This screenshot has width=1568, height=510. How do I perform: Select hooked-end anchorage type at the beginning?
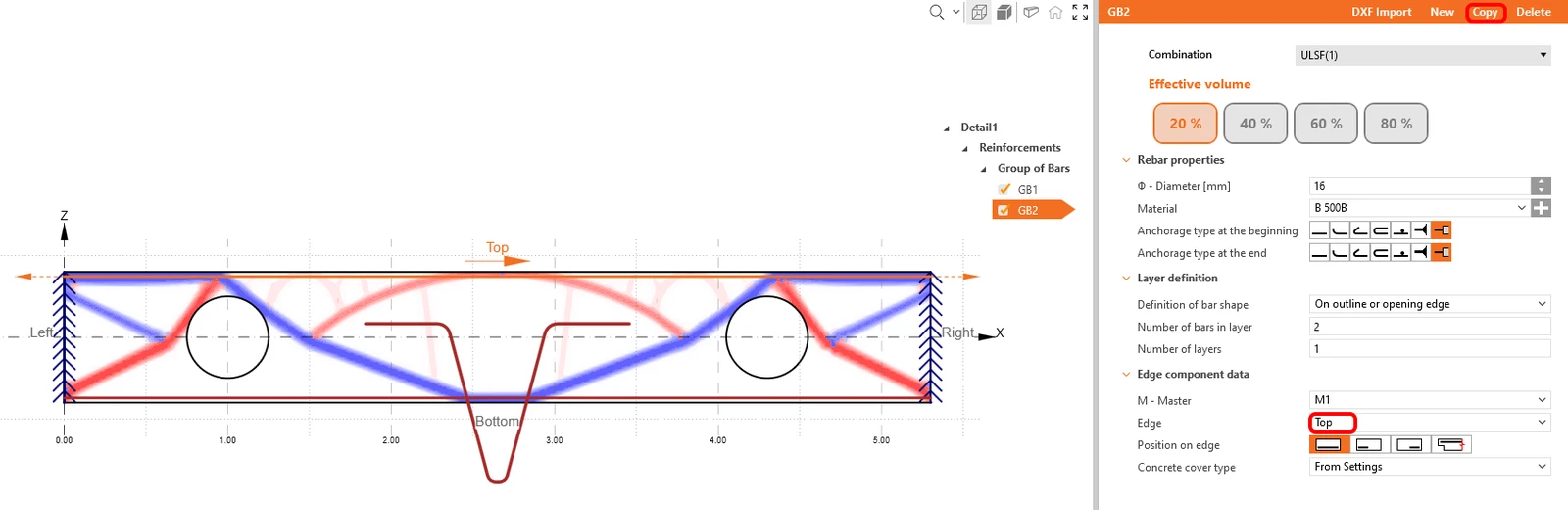coord(1359,230)
